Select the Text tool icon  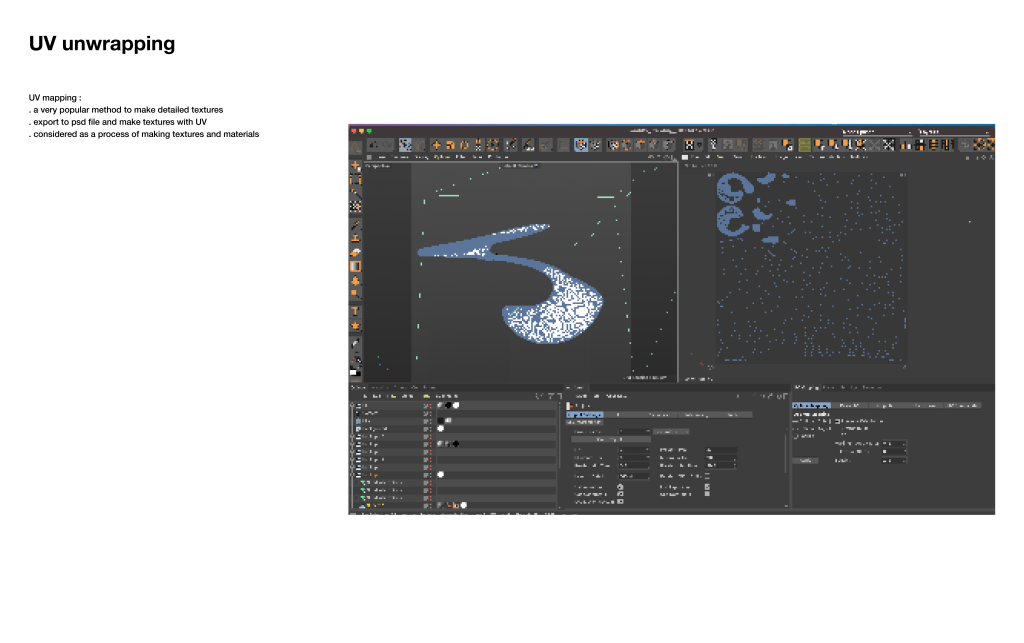pyautogui.click(x=355, y=311)
